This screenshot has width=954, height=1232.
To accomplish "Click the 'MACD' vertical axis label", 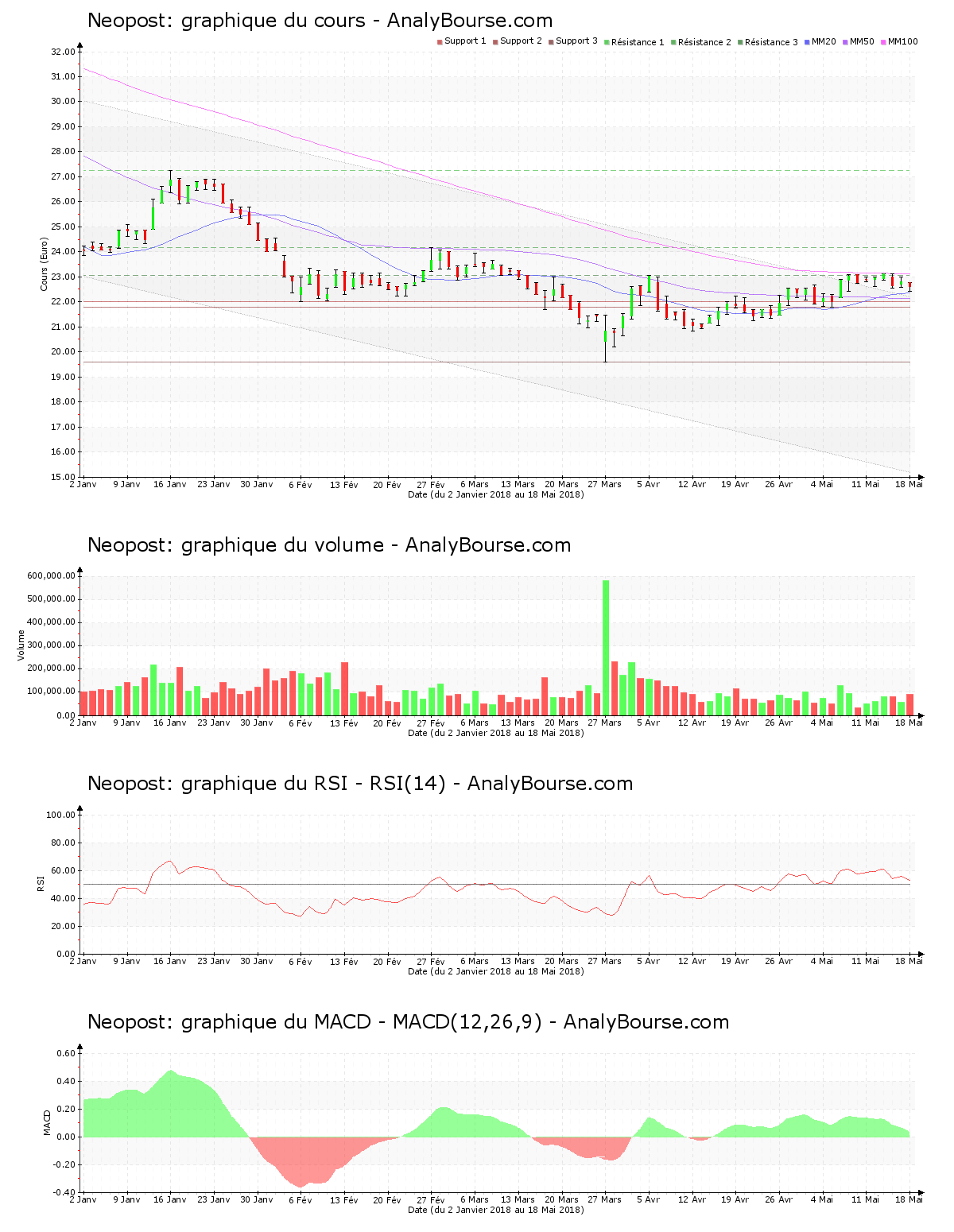I will point(48,1122).
